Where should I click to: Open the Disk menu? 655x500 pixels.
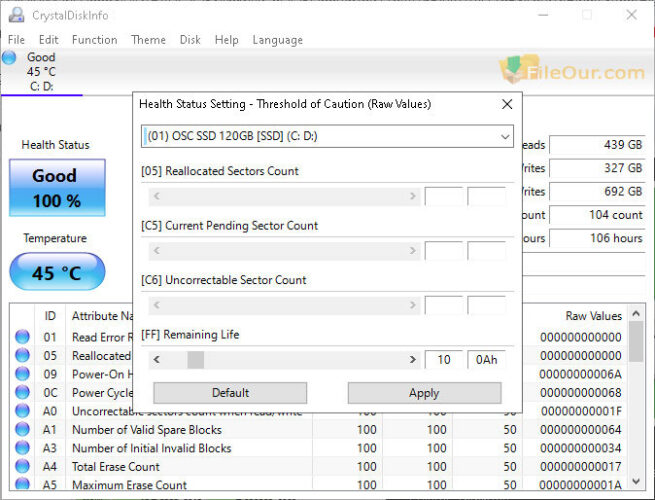tap(190, 40)
